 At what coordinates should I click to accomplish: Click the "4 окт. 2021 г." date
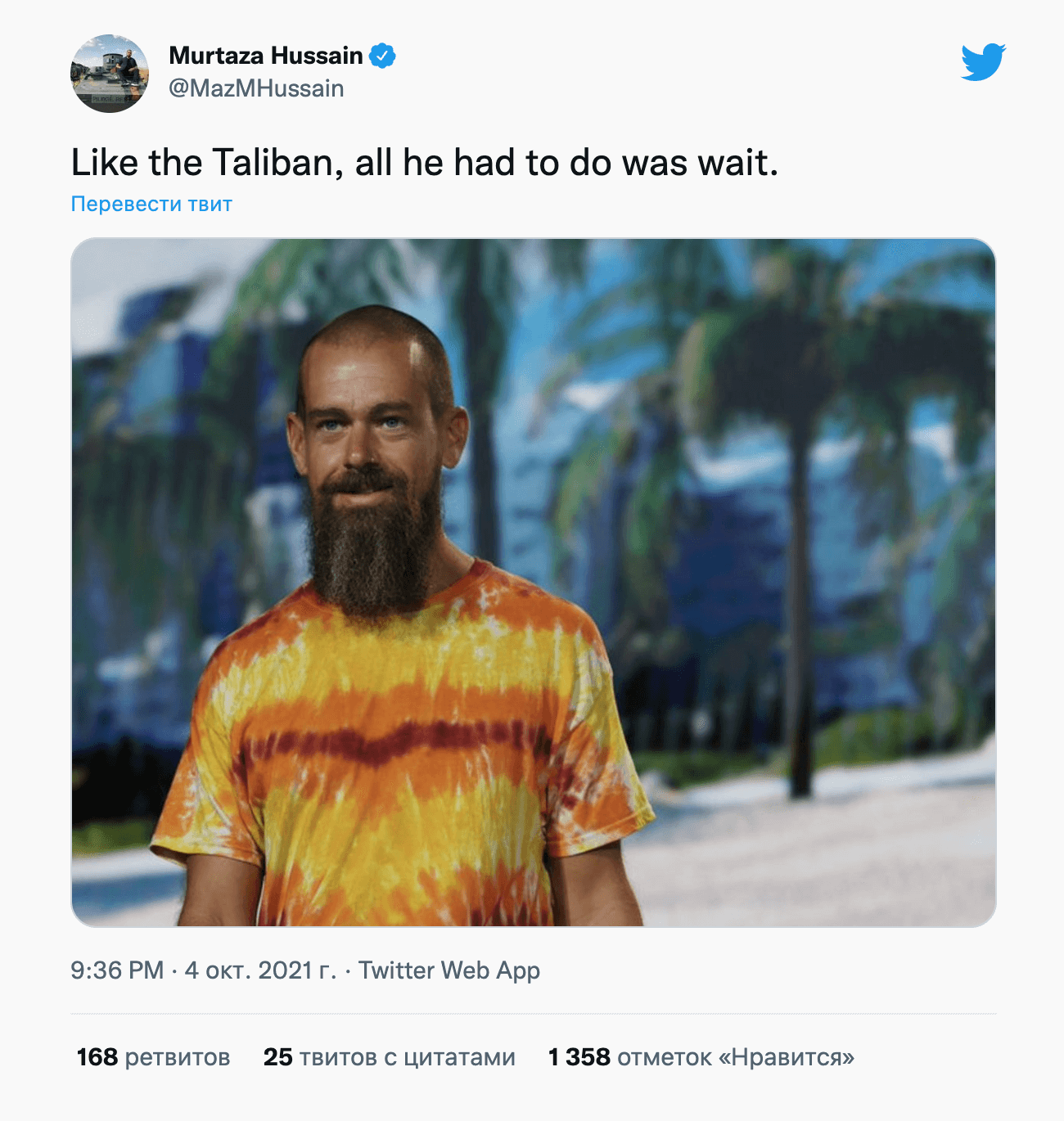point(260,970)
